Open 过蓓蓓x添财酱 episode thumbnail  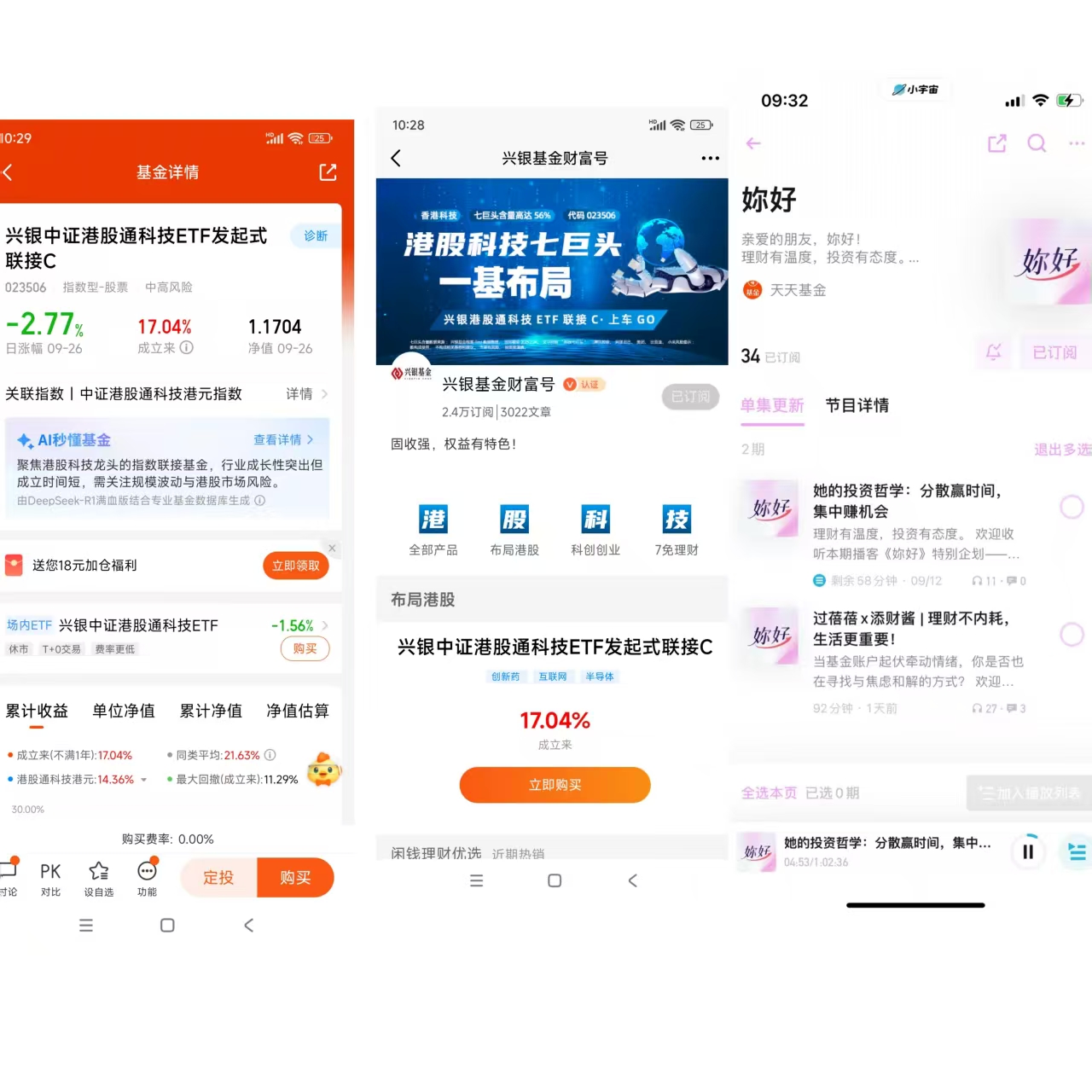click(x=770, y=636)
